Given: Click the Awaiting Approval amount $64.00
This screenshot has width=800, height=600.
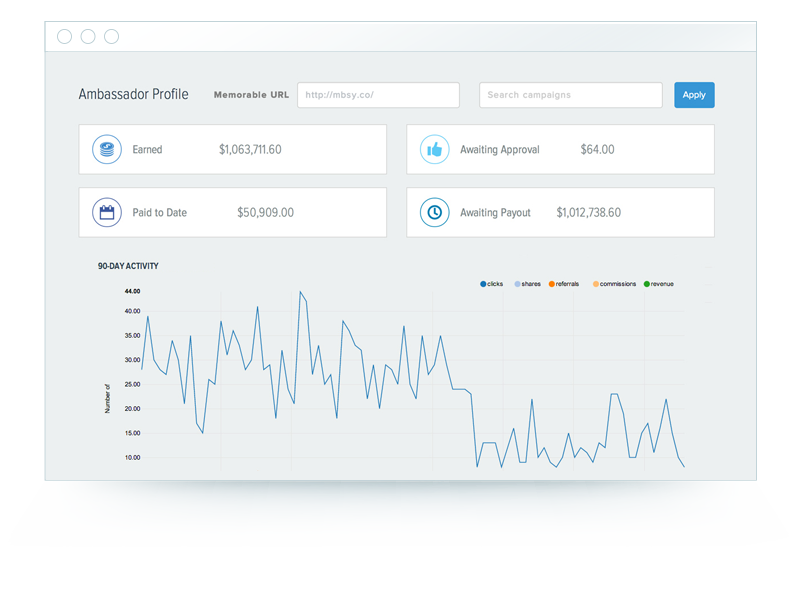Looking at the screenshot, I should point(597,149).
